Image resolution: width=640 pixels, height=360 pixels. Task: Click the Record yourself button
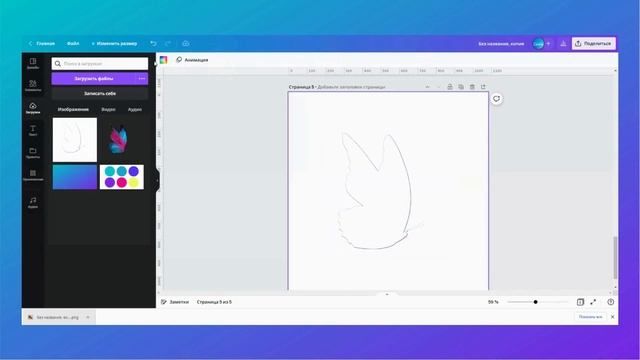tap(100, 93)
